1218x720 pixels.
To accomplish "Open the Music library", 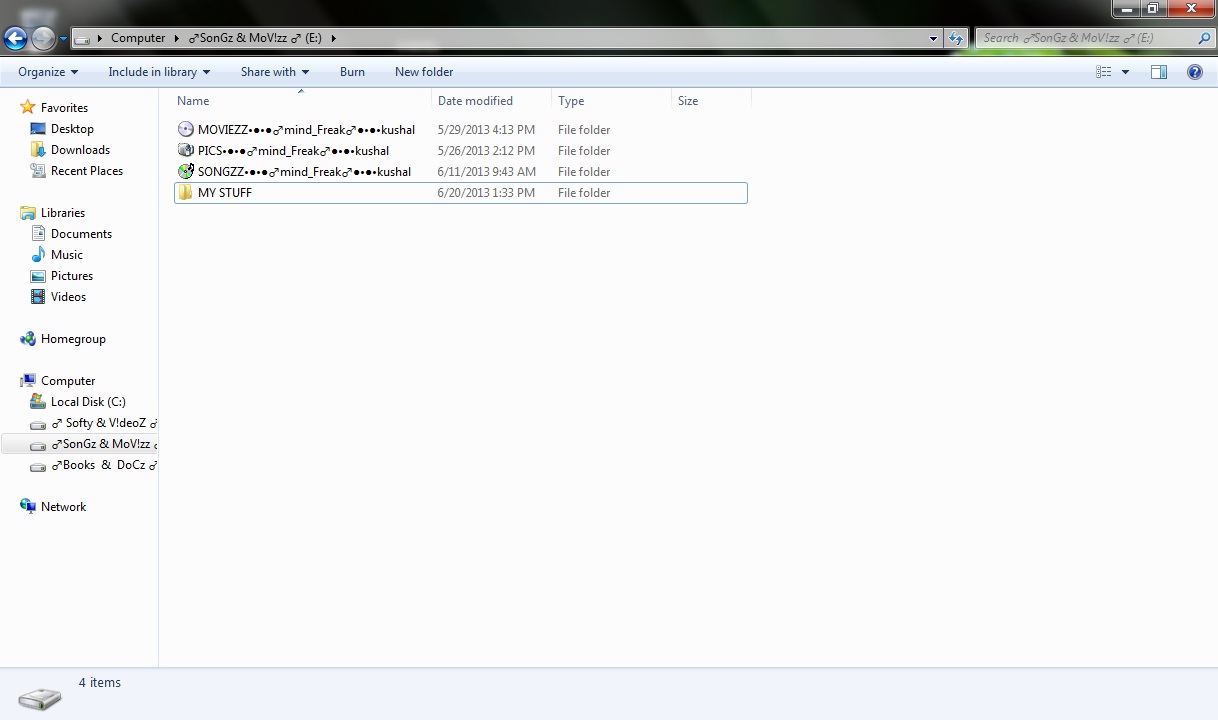I will tap(67, 255).
